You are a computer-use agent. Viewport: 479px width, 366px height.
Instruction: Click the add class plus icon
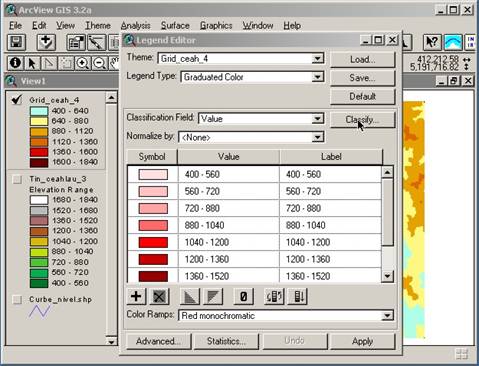[136, 296]
